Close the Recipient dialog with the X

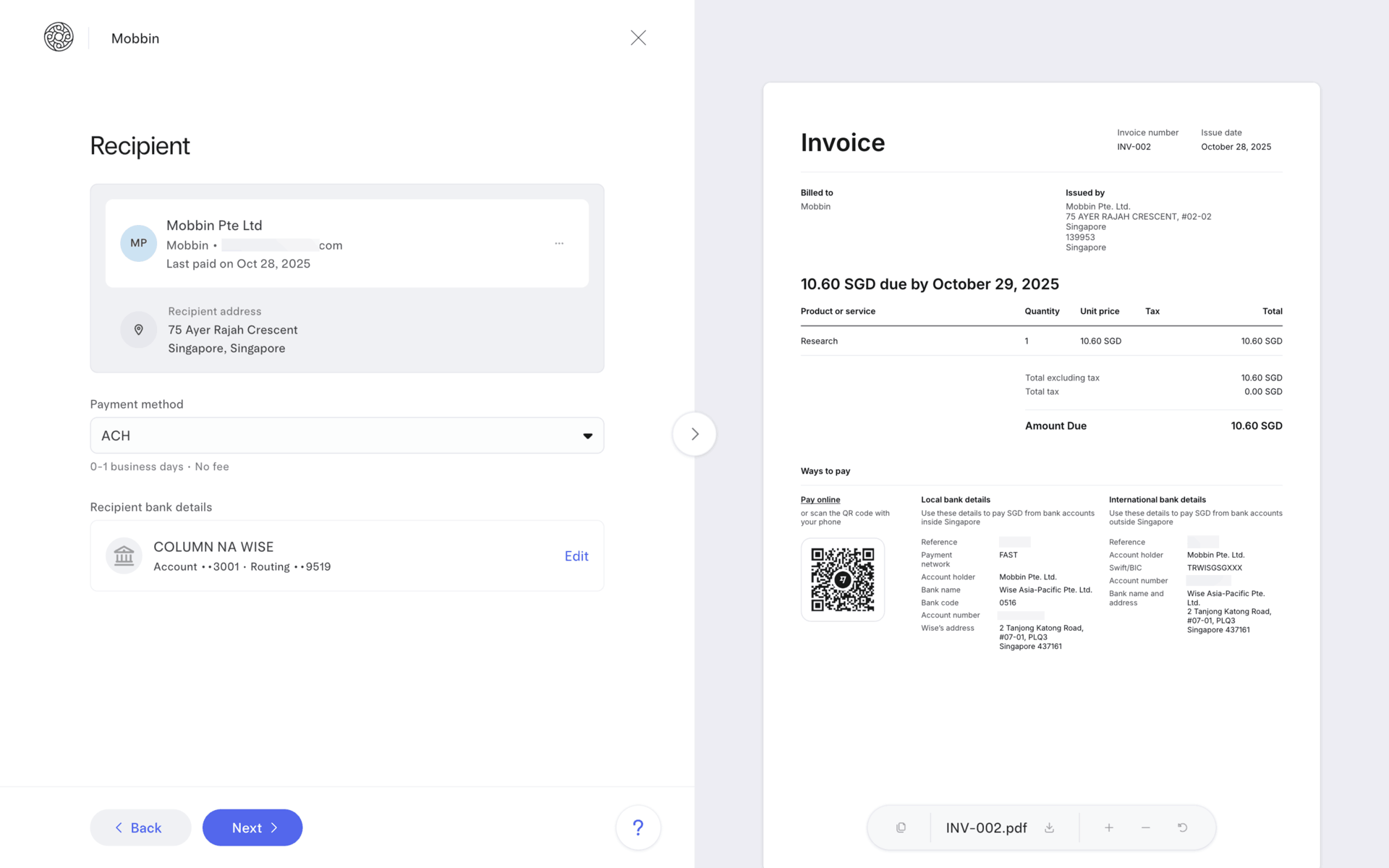point(638,38)
